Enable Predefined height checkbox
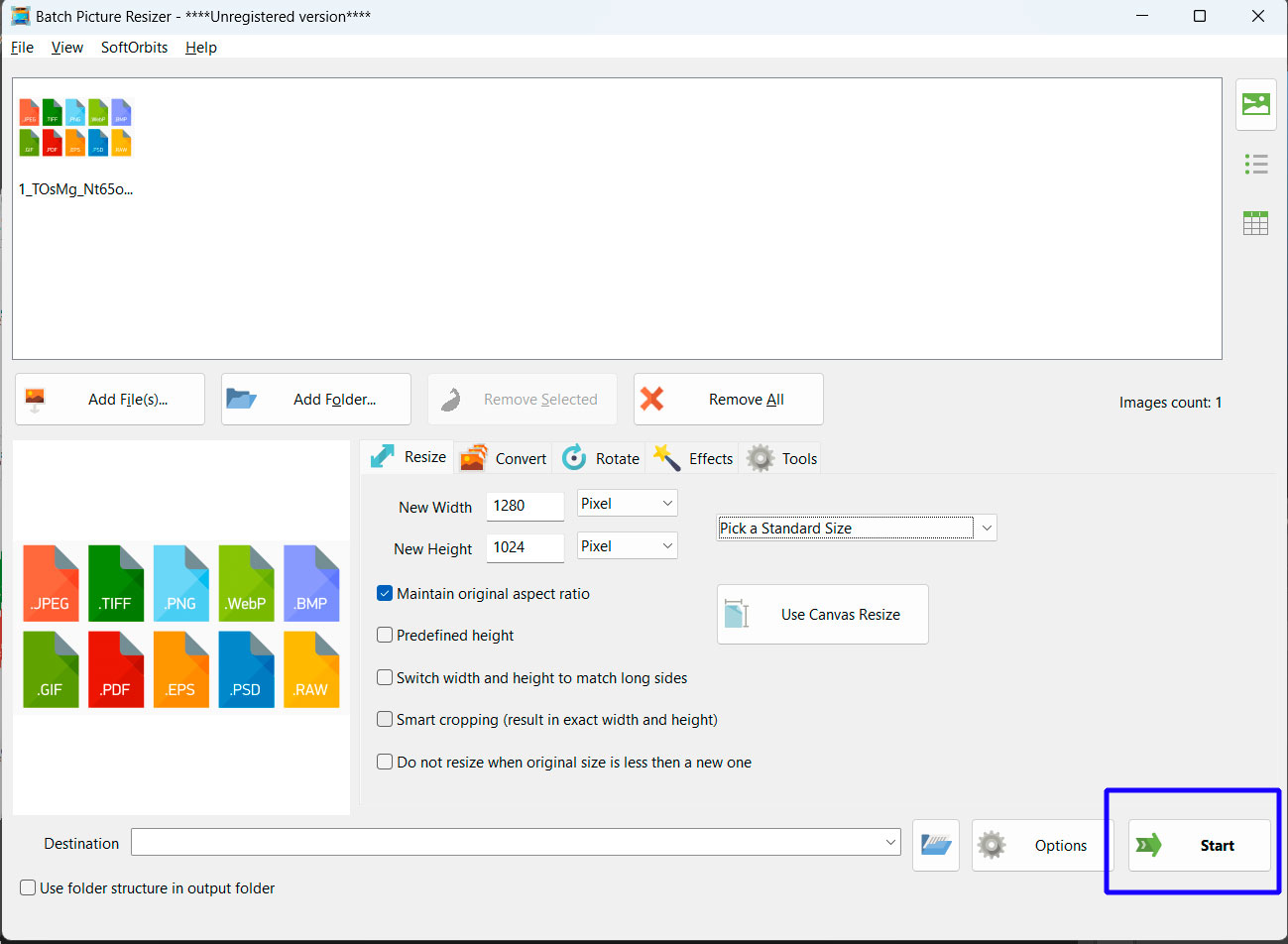The image size is (1288, 944). click(385, 635)
